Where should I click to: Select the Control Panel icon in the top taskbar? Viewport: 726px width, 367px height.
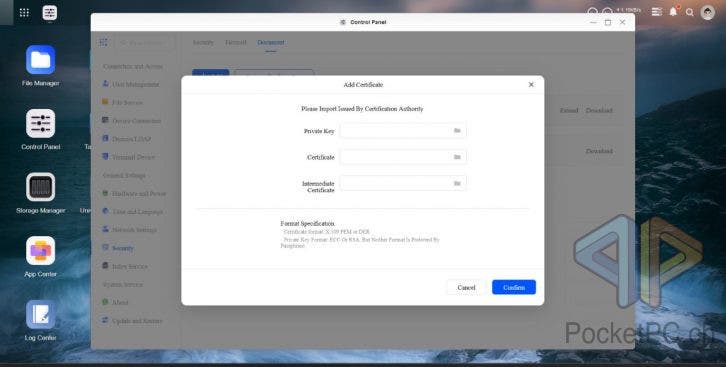tap(50, 12)
